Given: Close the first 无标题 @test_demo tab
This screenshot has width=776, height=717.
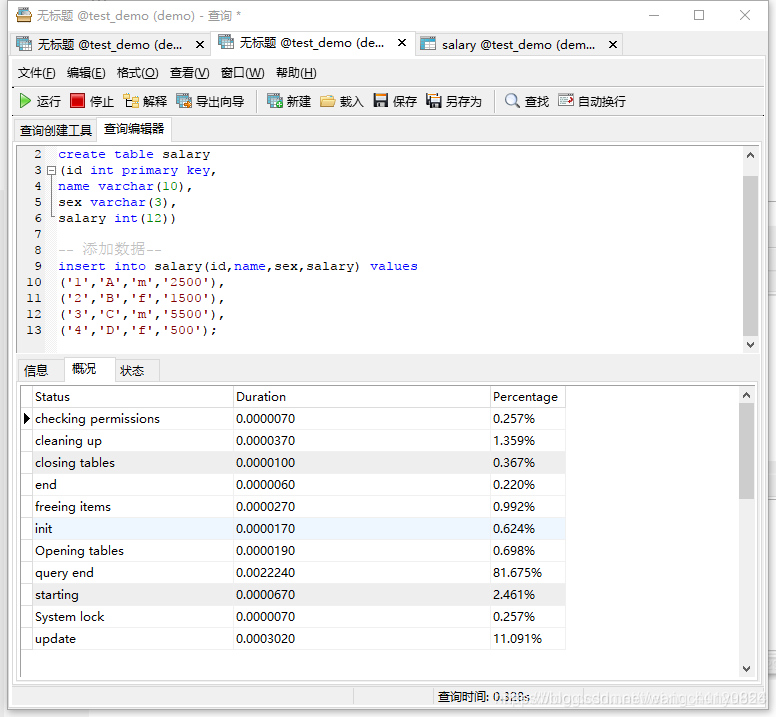Looking at the screenshot, I should point(200,45).
